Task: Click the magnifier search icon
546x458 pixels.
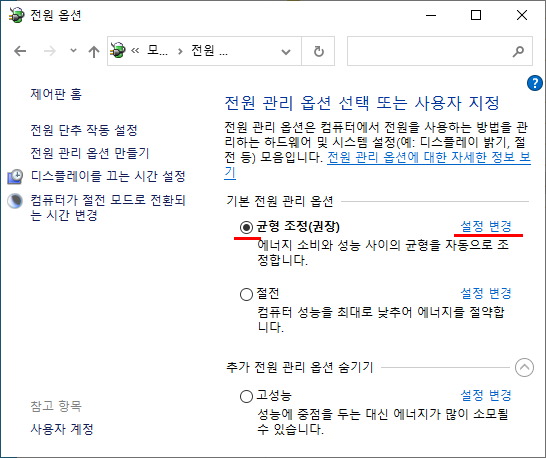Action: tap(518, 51)
